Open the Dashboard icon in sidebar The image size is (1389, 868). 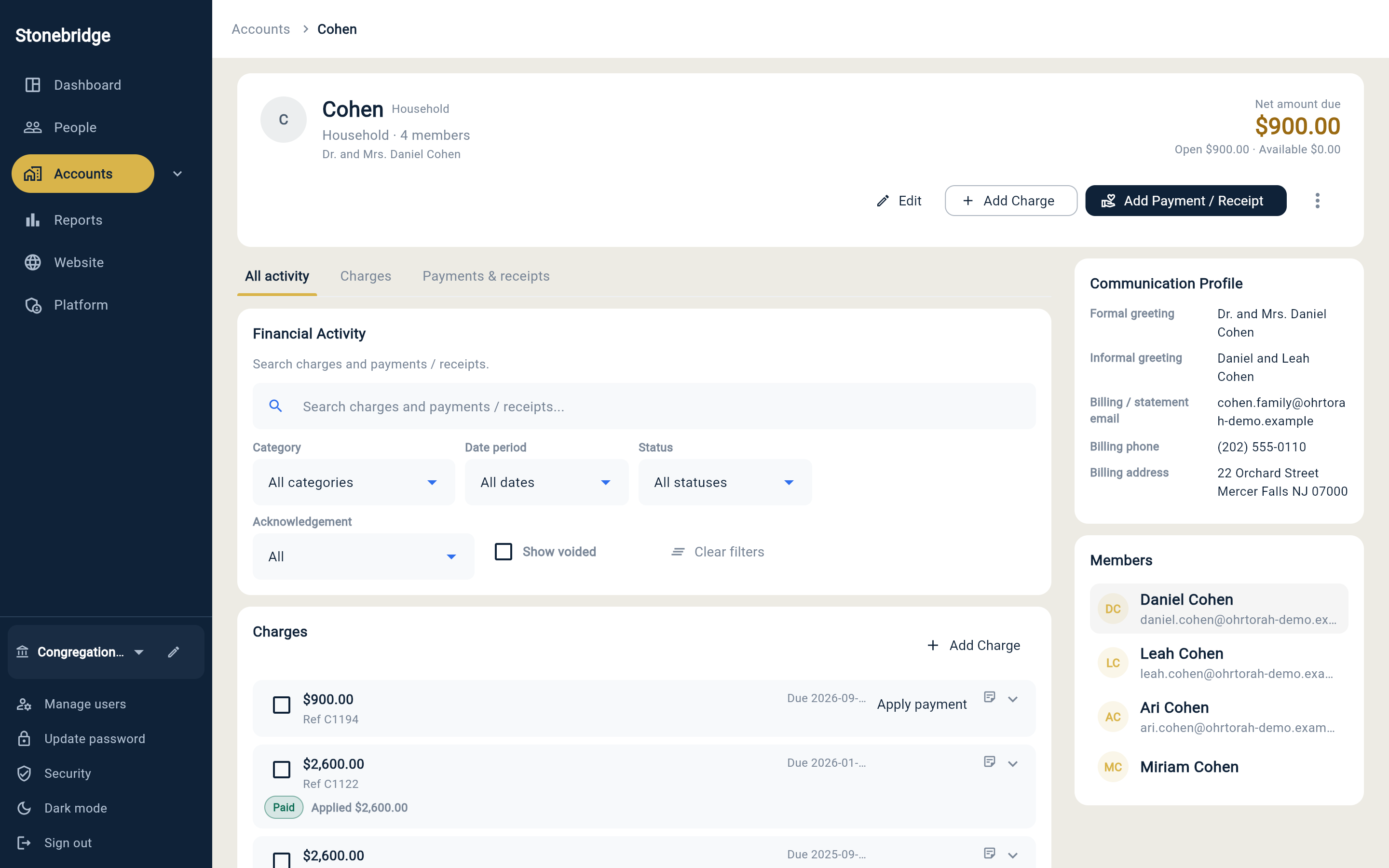click(x=33, y=85)
